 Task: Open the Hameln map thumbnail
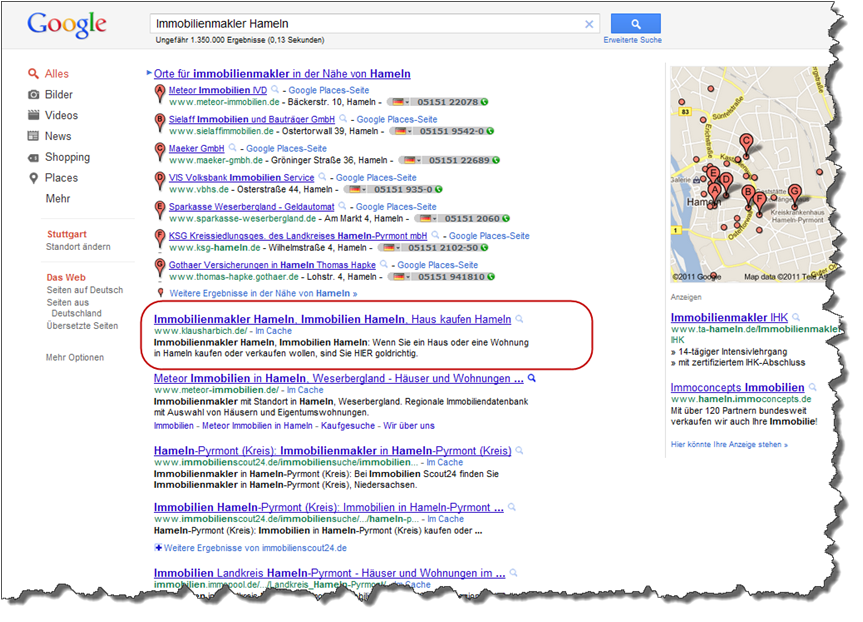750,174
